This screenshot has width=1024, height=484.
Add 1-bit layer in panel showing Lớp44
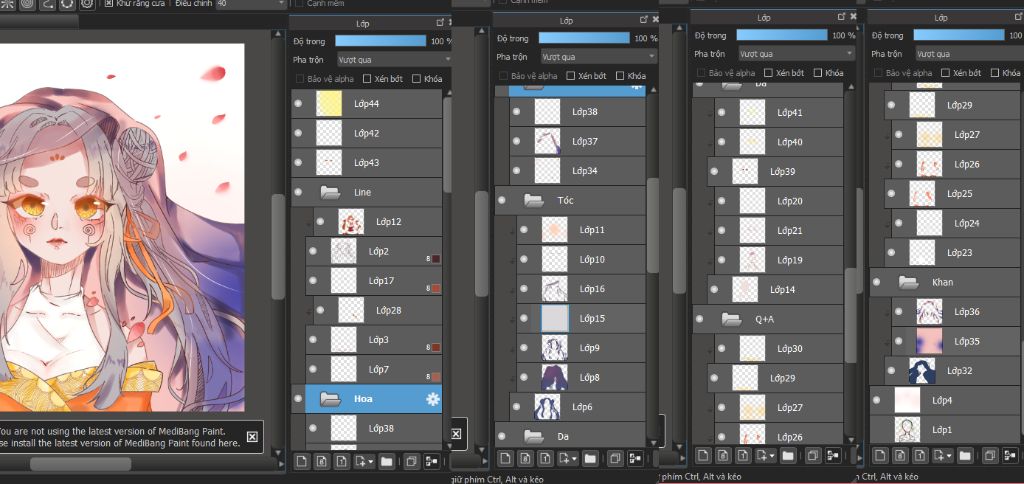click(x=342, y=461)
